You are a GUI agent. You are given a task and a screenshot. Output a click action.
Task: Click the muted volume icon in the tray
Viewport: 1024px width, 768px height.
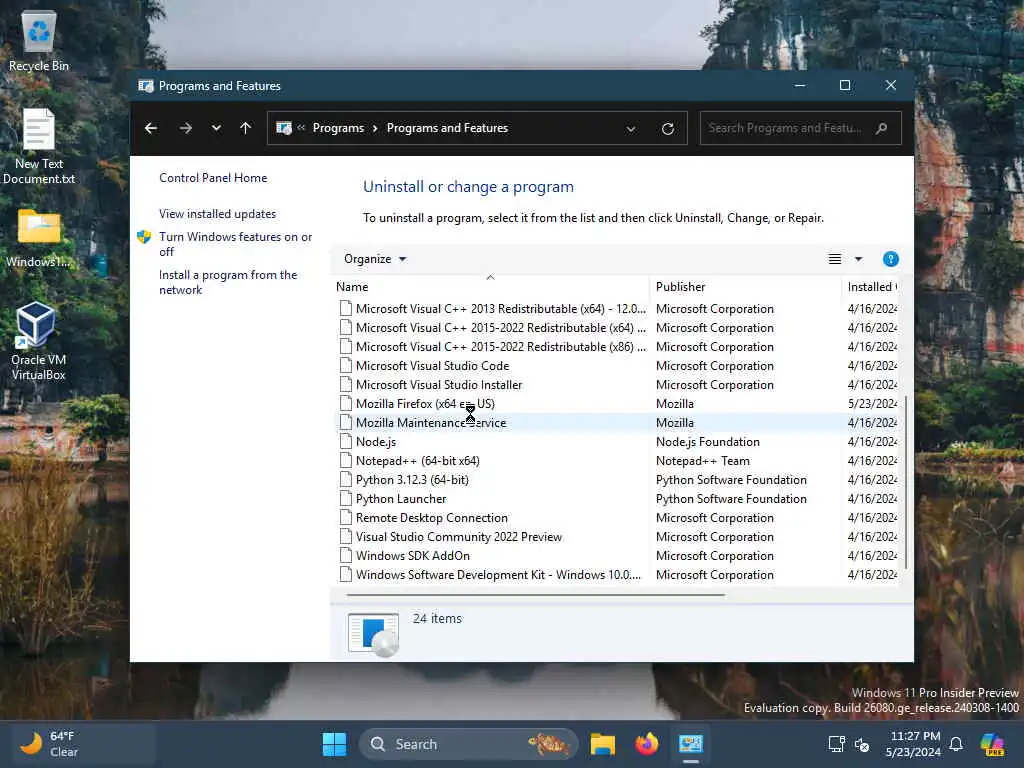[x=862, y=744]
